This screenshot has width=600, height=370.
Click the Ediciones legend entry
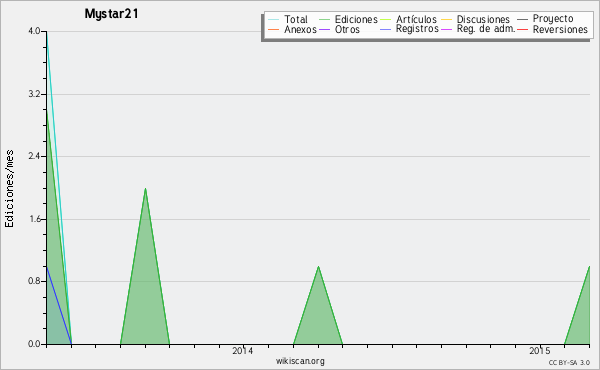pos(348,19)
